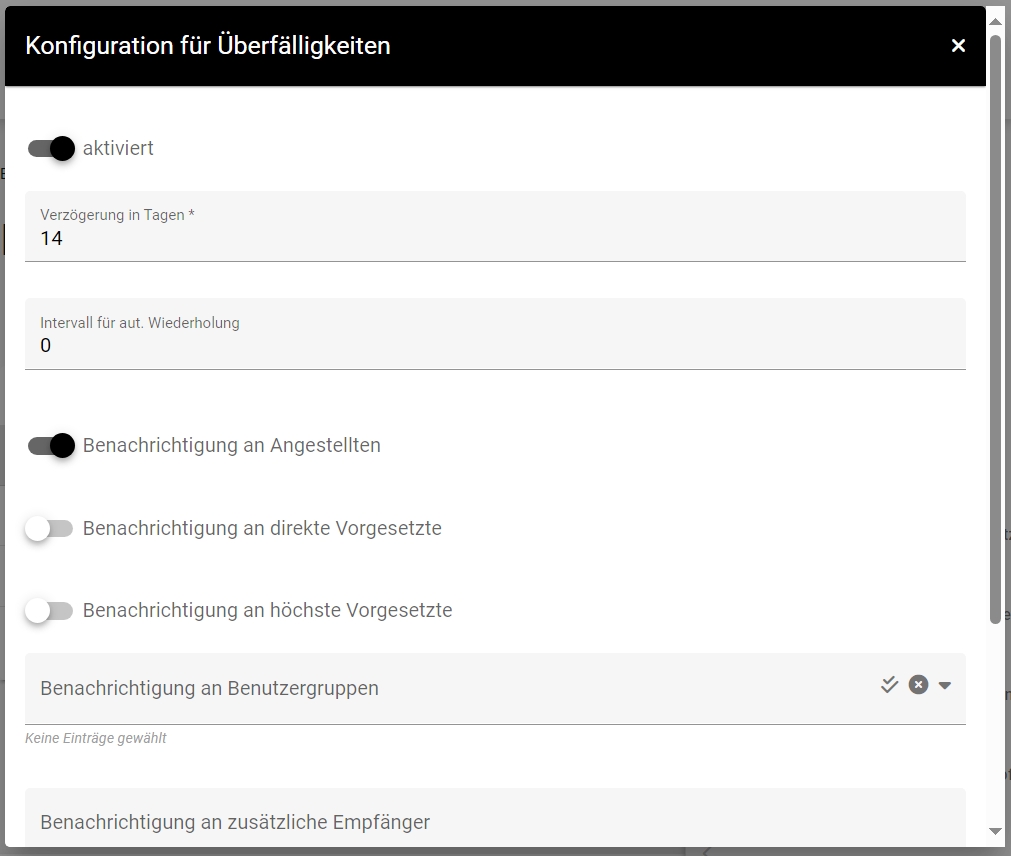Click the 'Benachrichtigung an direkte Vorgesetzte' label
The image size is (1011, 856).
coord(262,529)
